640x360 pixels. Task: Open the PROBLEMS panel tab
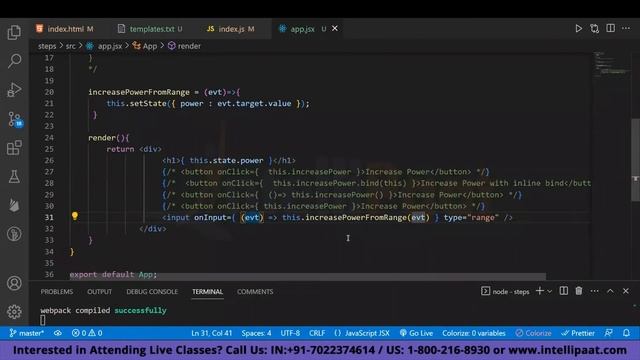57,291
